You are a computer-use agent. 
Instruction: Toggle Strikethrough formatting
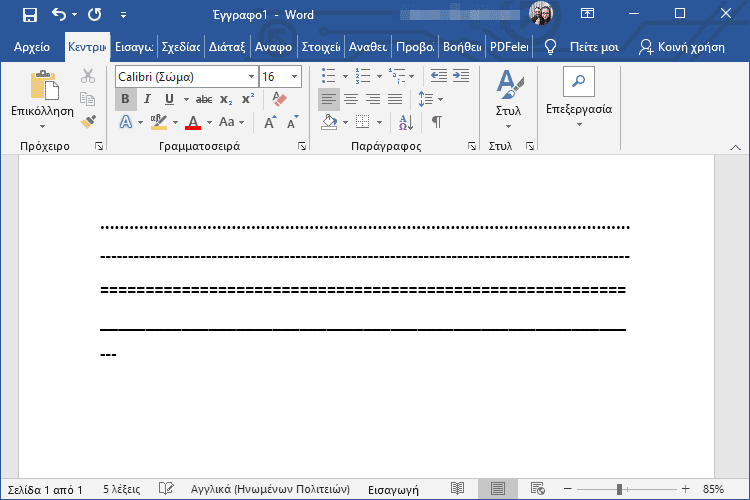(x=204, y=99)
